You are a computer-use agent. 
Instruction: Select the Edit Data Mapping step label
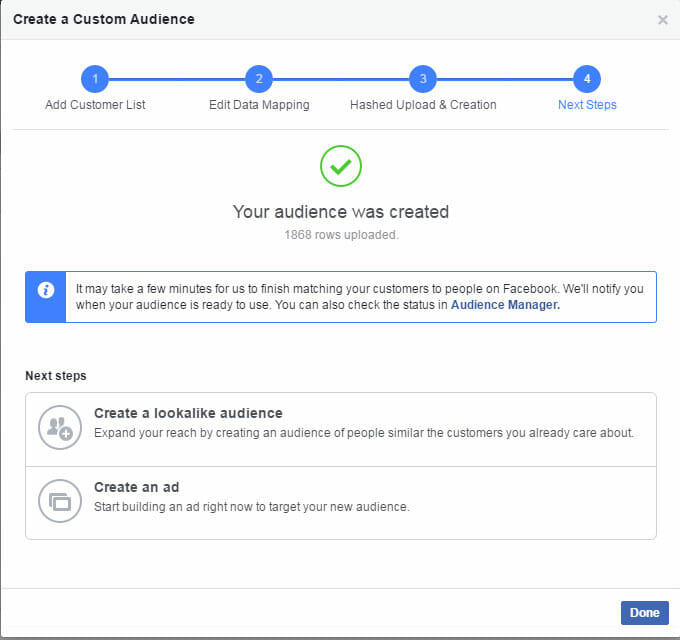pyautogui.click(x=259, y=105)
